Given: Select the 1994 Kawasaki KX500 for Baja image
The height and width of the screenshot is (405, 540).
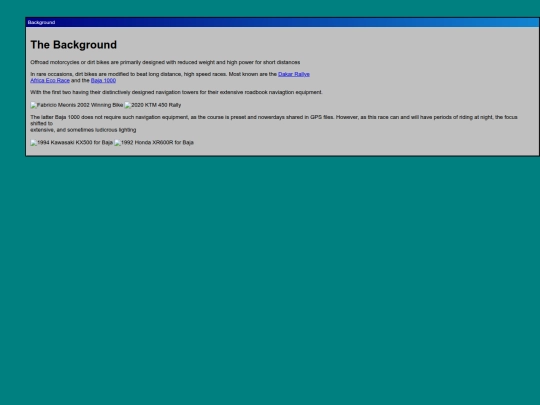Looking at the screenshot, I should click(72, 143).
